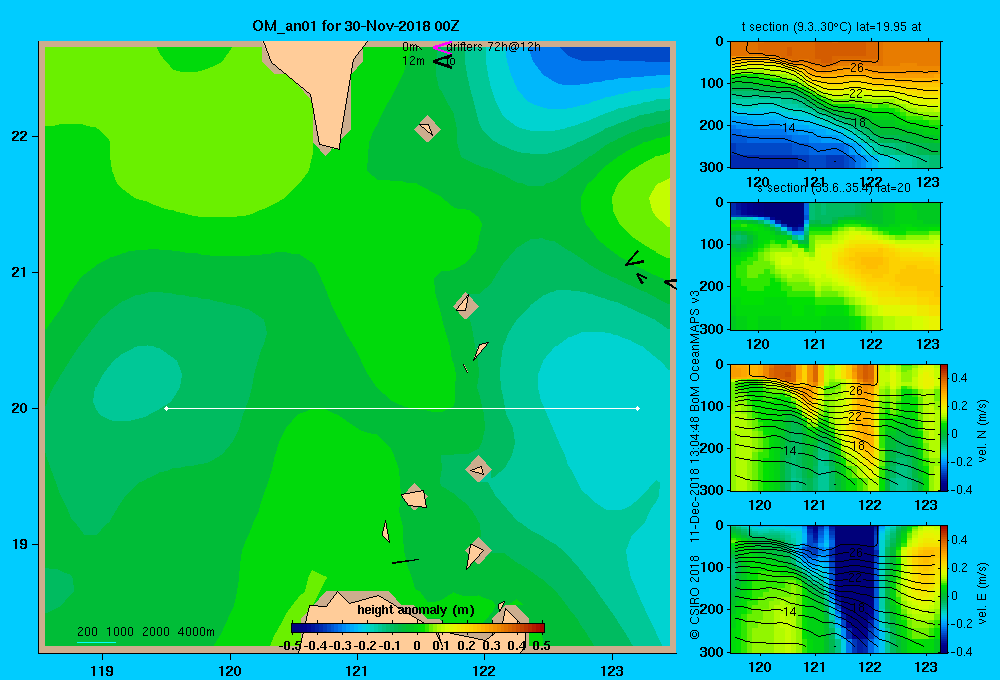Click latitude label 22 on main map
This screenshot has width=1000, height=680.
(19, 137)
